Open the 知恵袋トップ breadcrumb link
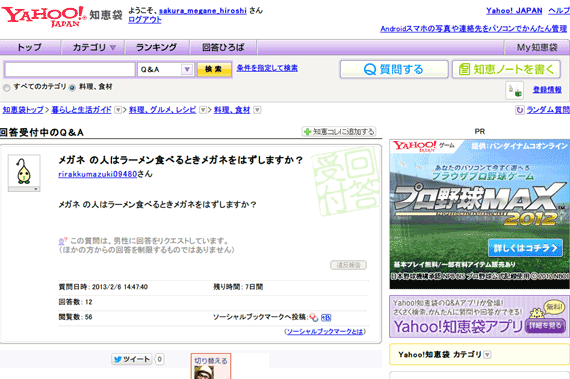This screenshot has height=379, width=570. (x=23, y=110)
